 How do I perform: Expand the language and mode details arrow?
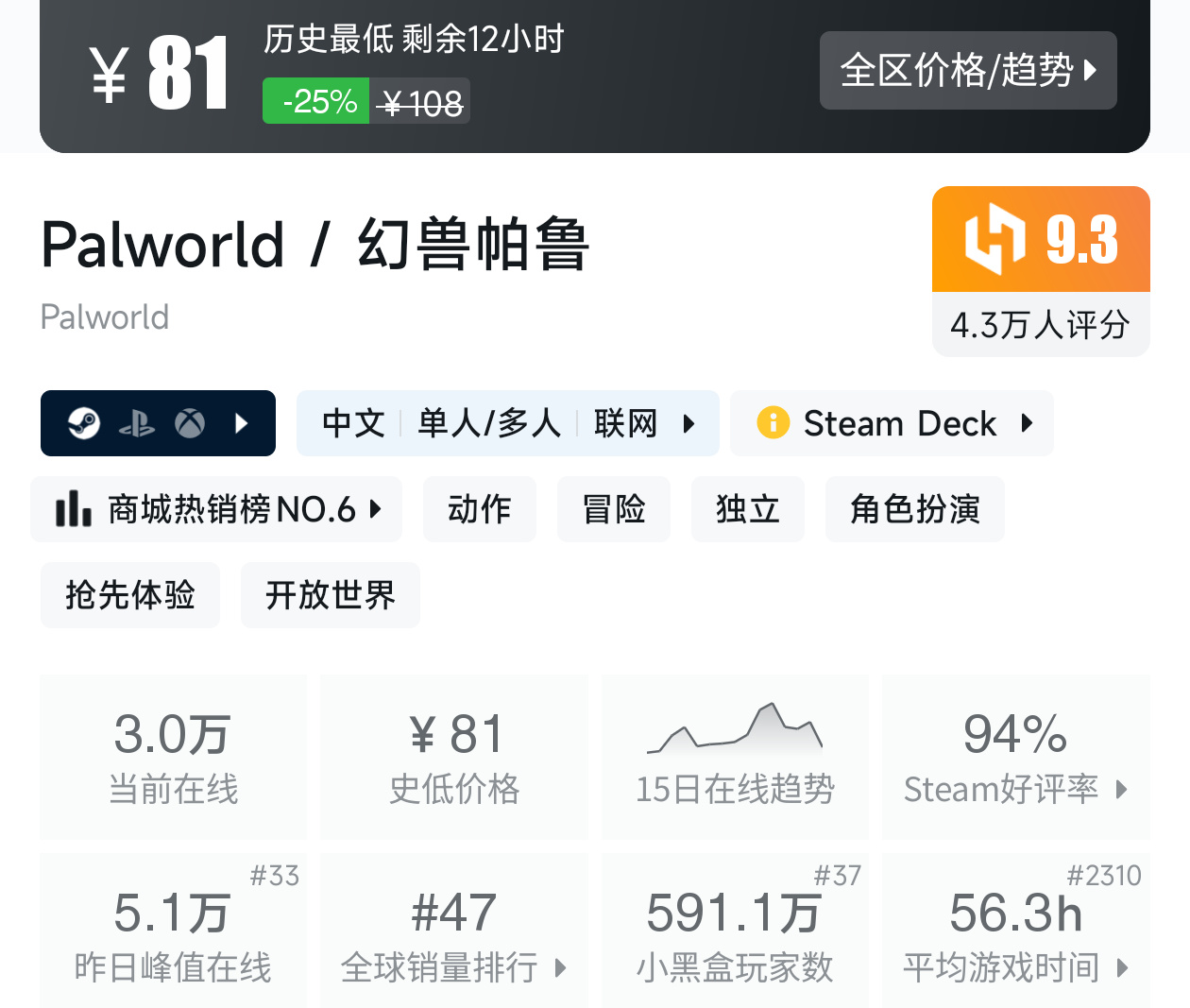click(x=689, y=423)
